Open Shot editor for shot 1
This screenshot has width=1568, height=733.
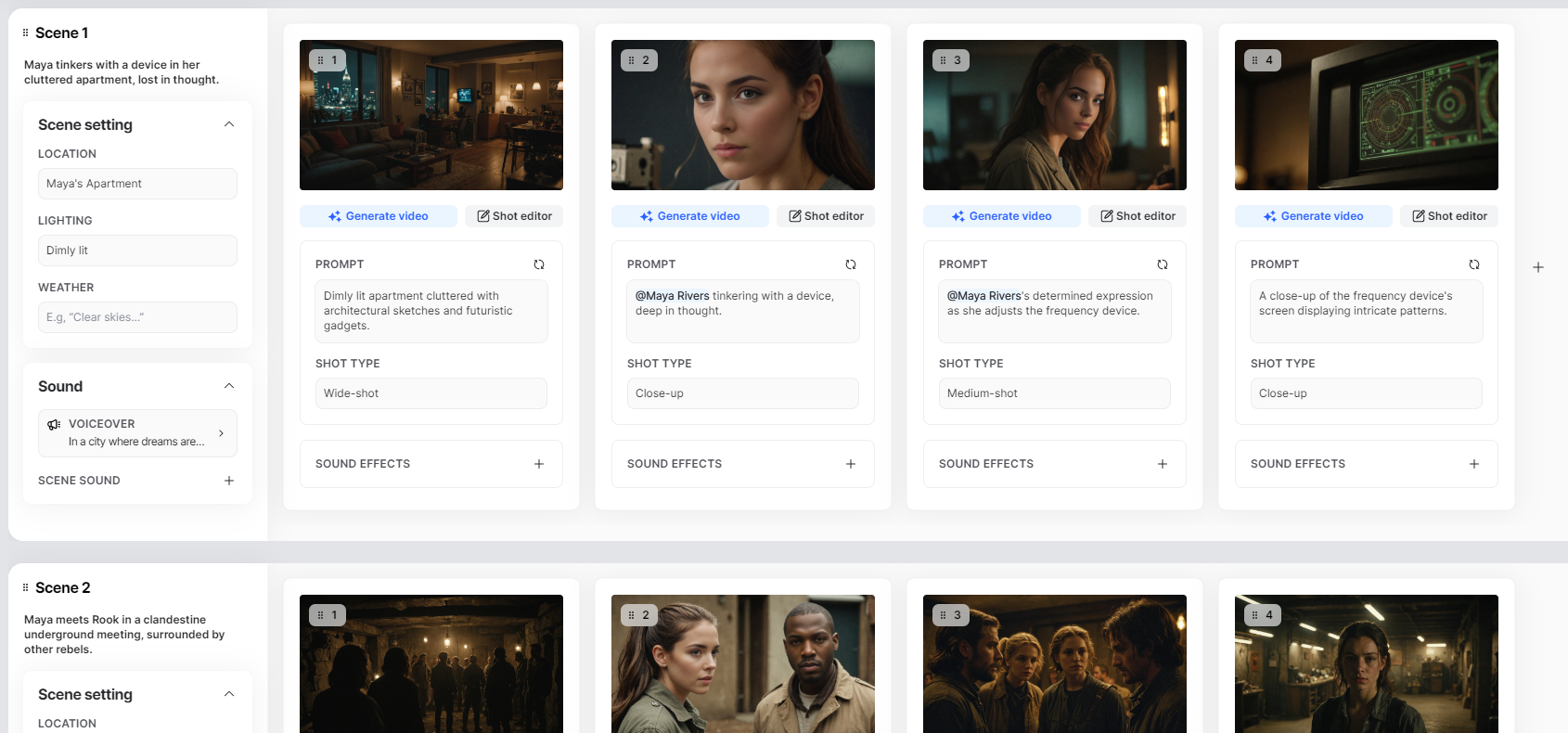click(514, 216)
